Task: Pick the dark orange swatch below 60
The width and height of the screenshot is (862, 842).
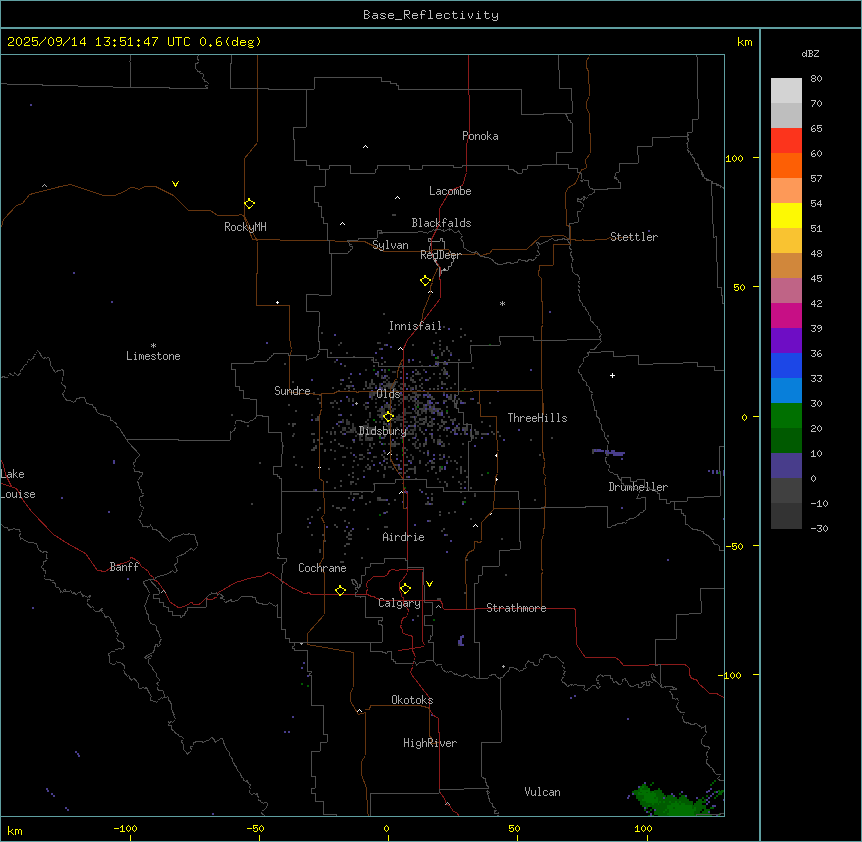Action: coord(786,165)
